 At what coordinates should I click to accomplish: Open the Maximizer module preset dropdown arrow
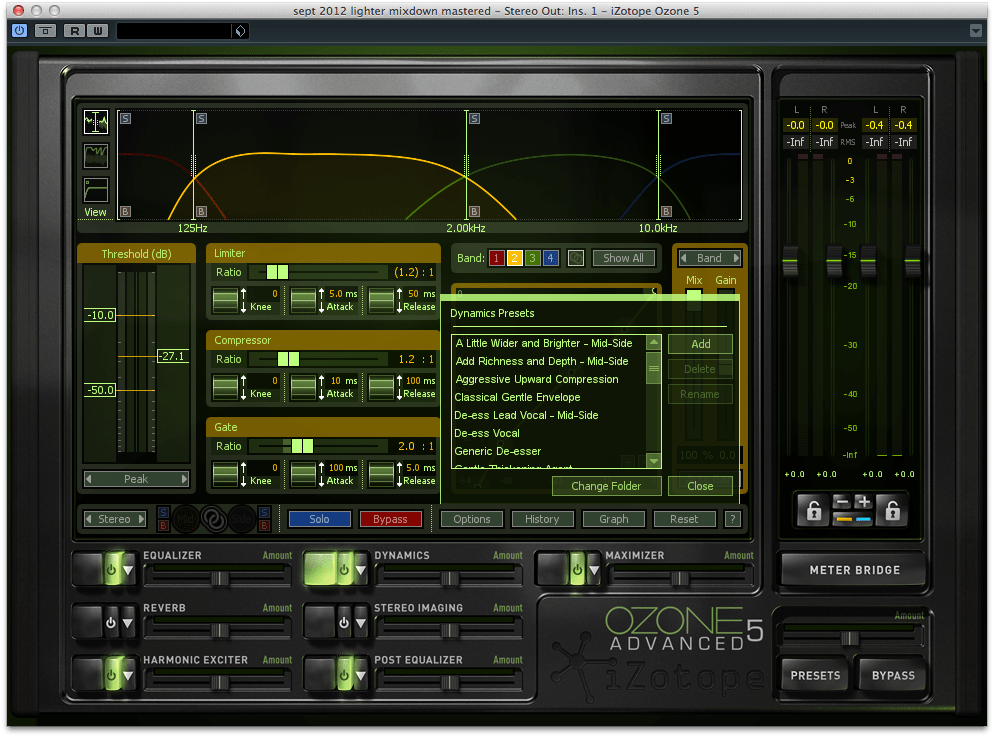[594, 570]
